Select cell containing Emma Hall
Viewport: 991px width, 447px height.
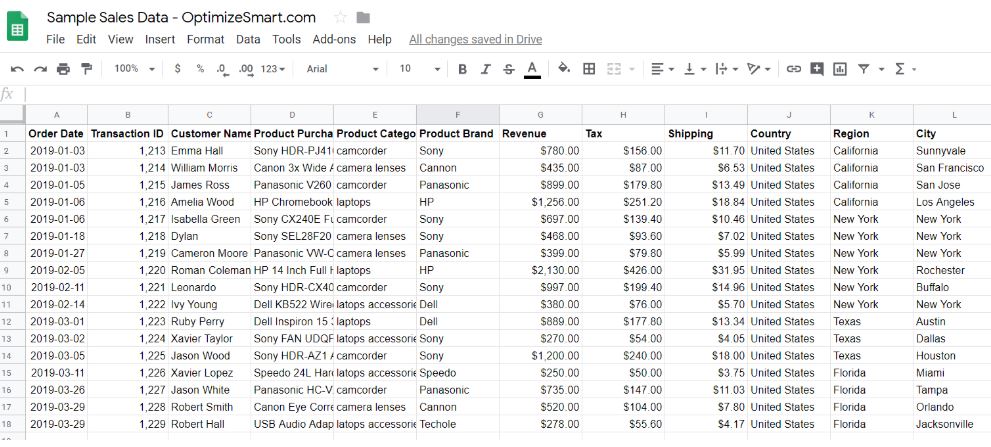click(209, 151)
